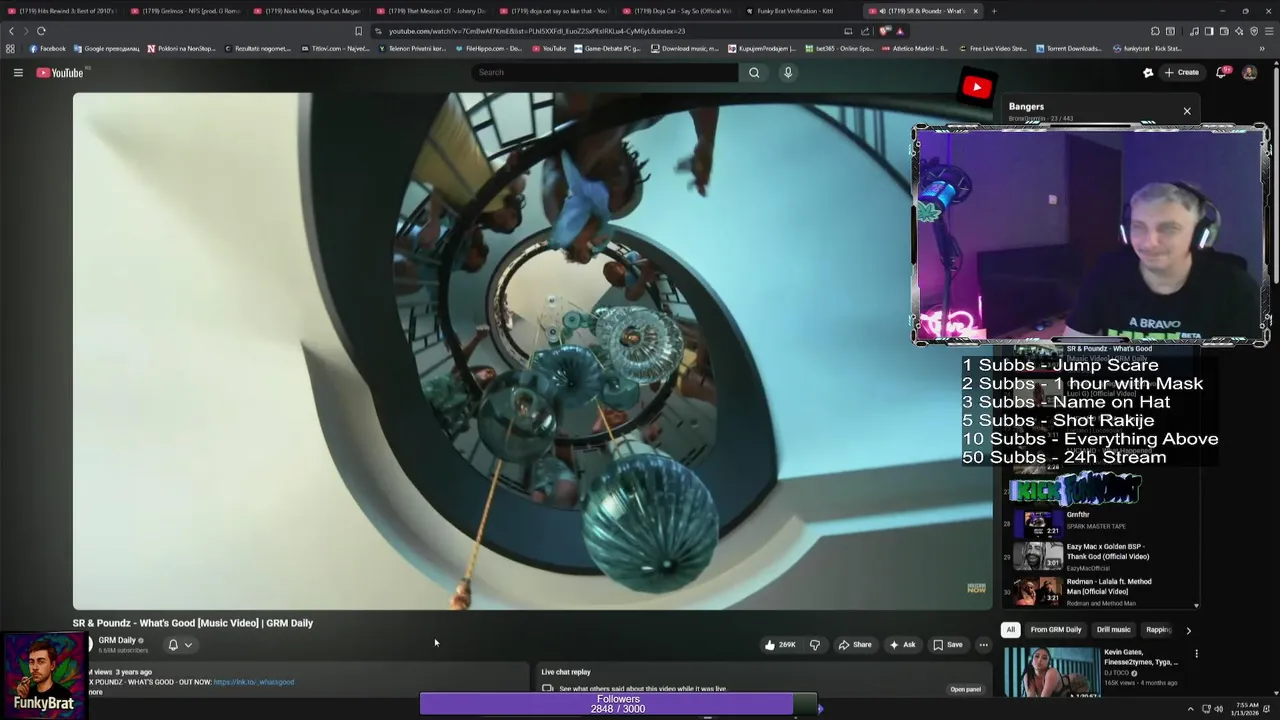This screenshot has width=1280, height=720.
Task: Reload the page with the refresh icon
Action: pos(41,31)
